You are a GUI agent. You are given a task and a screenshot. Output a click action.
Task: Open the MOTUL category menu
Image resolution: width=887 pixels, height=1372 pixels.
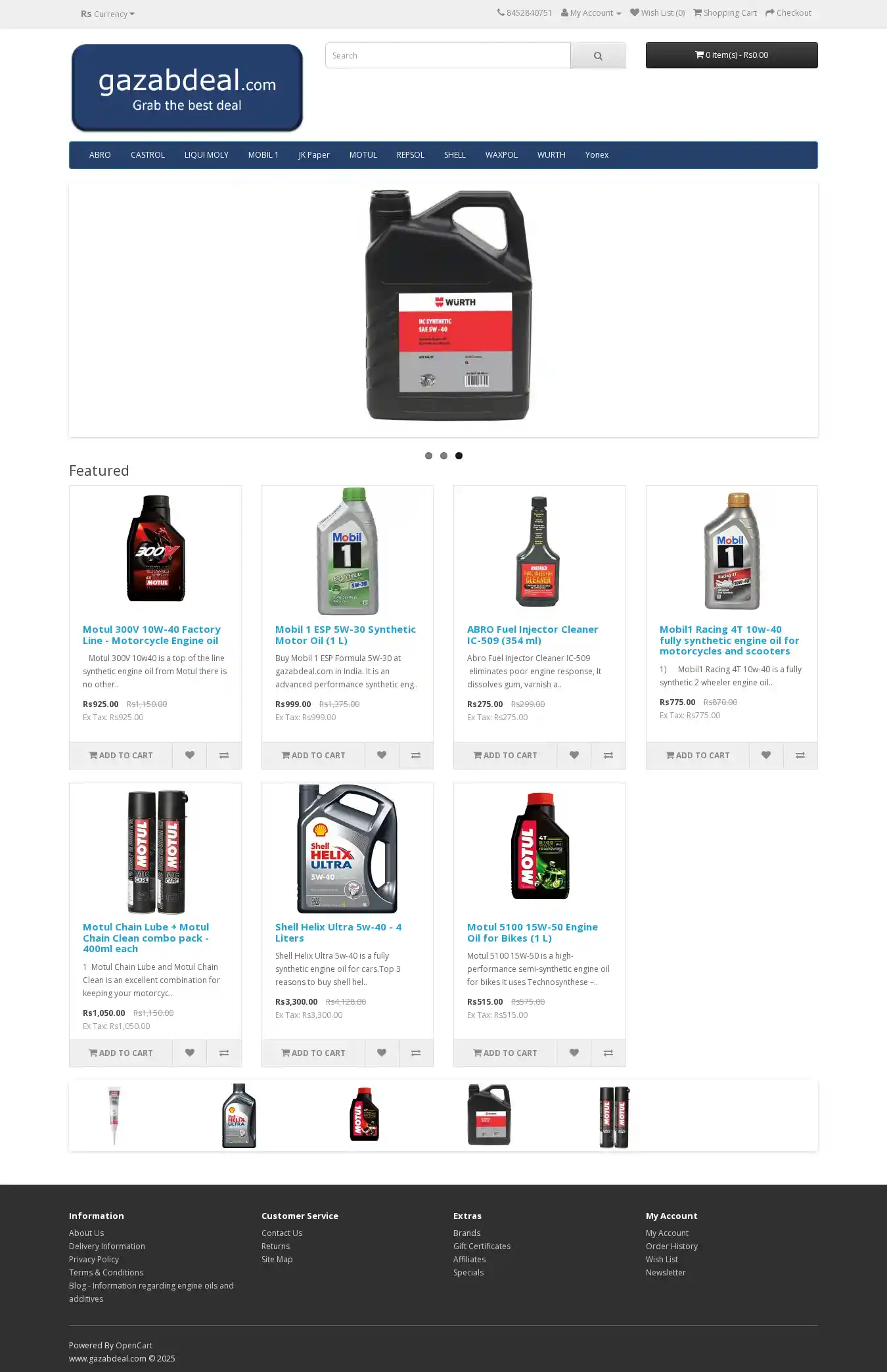363,155
